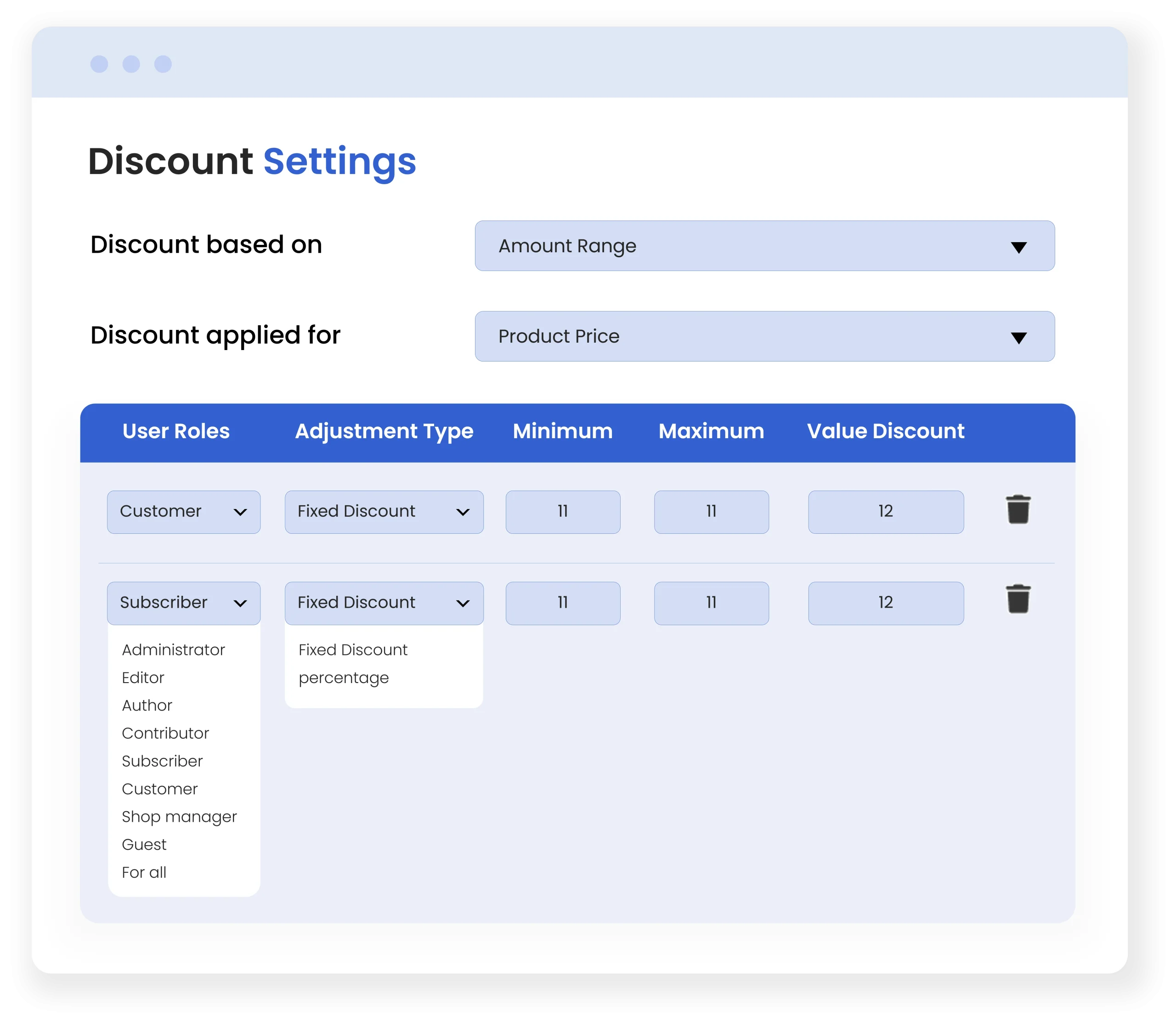Click the Customer row Value Discount field
This screenshot has width=1176, height=1023.
point(885,512)
